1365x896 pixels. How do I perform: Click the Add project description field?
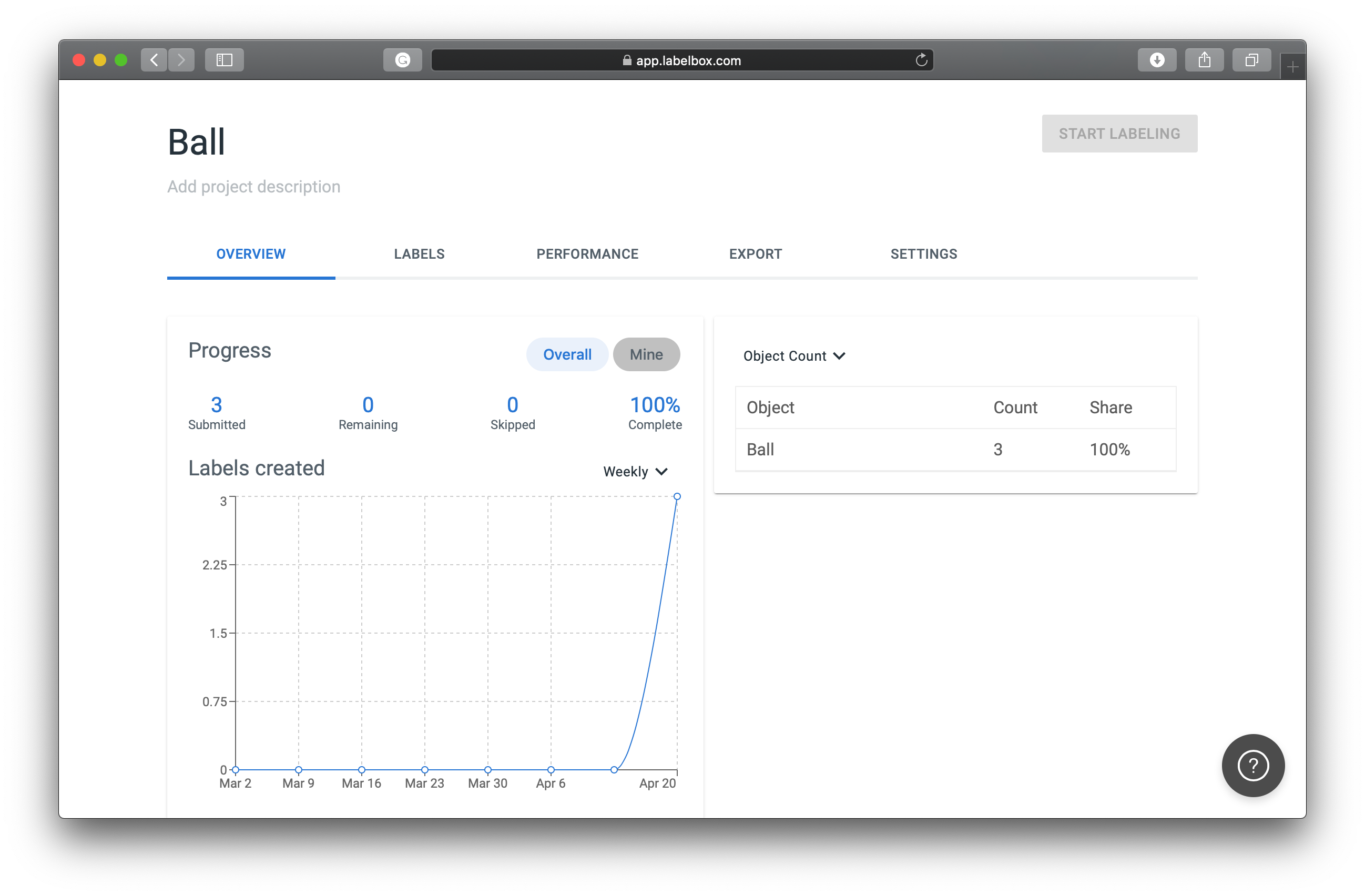253,187
